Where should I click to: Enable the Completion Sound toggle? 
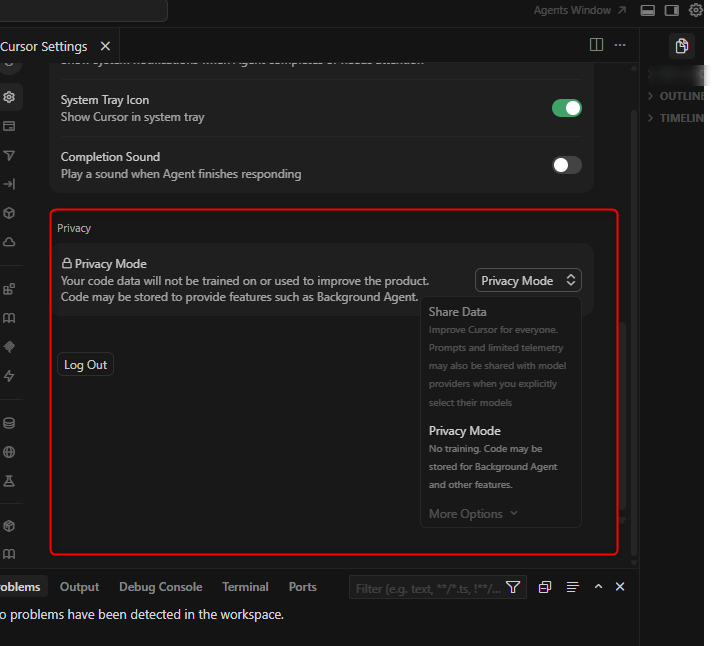(x=566, y=165)
